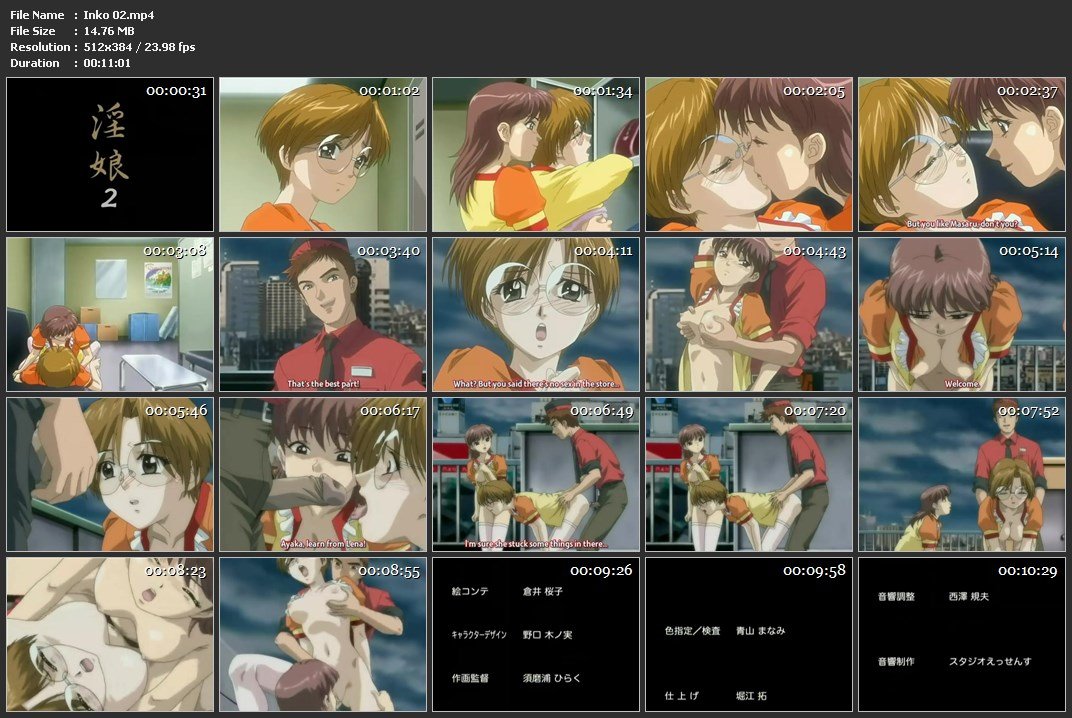Open the frame thumbnail at 00:06:49
Screen dimensions: 1072x718
536,475
